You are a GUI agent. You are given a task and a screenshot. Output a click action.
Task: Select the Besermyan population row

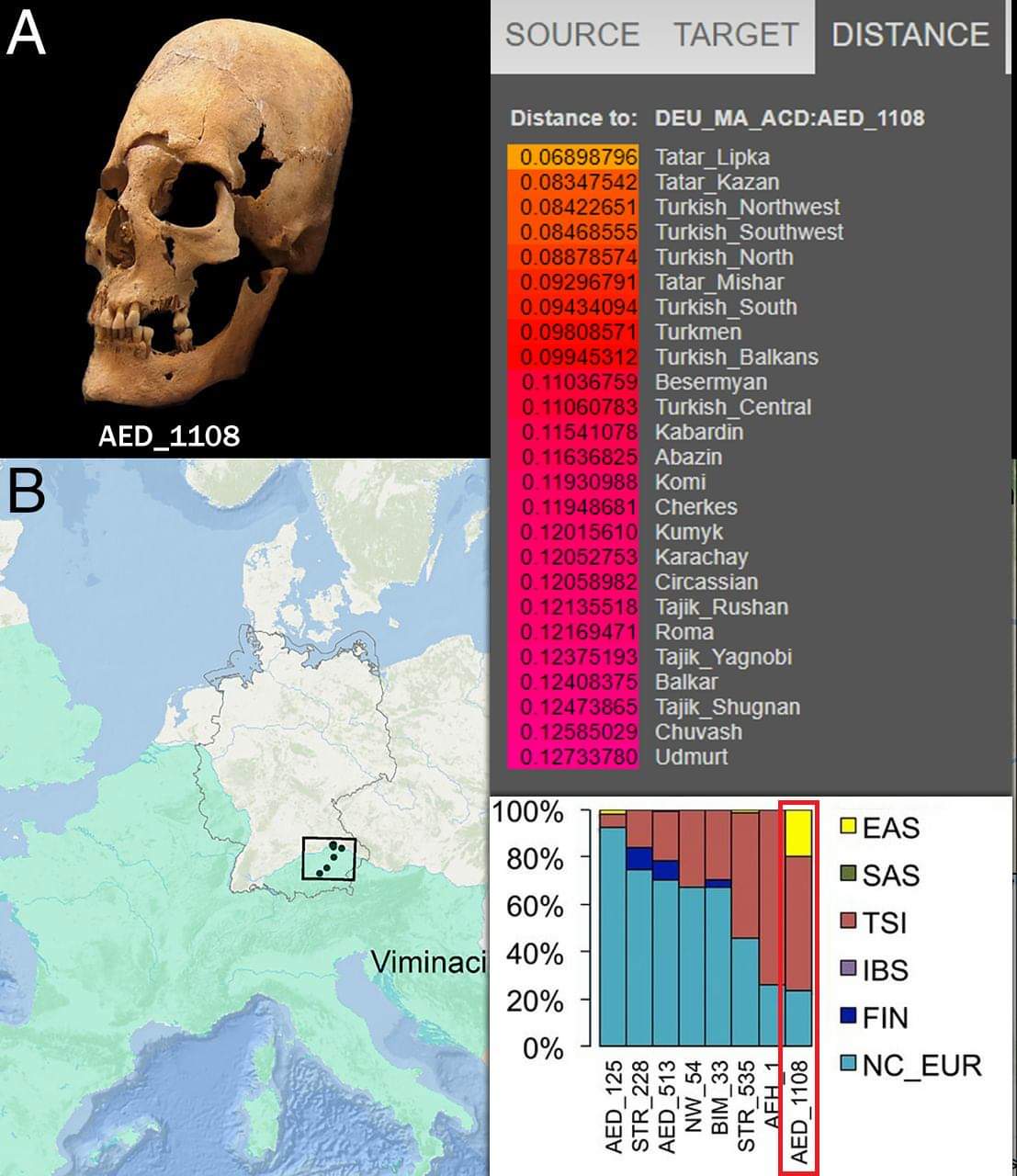[x=637, y=381]
